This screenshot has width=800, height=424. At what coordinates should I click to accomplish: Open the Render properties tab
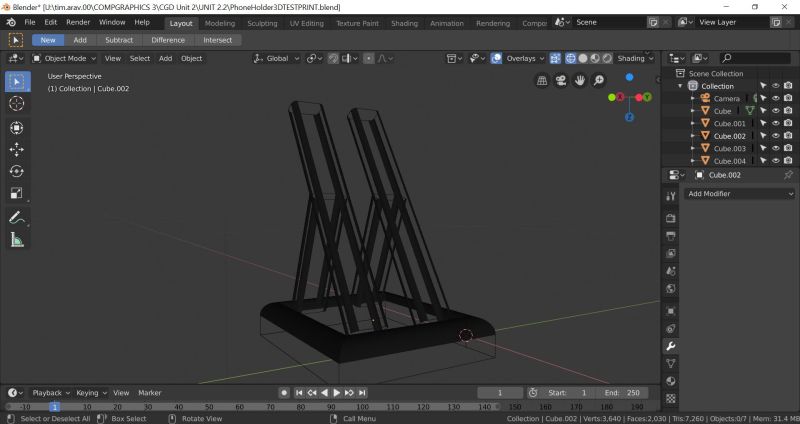(x=671, y=218)
